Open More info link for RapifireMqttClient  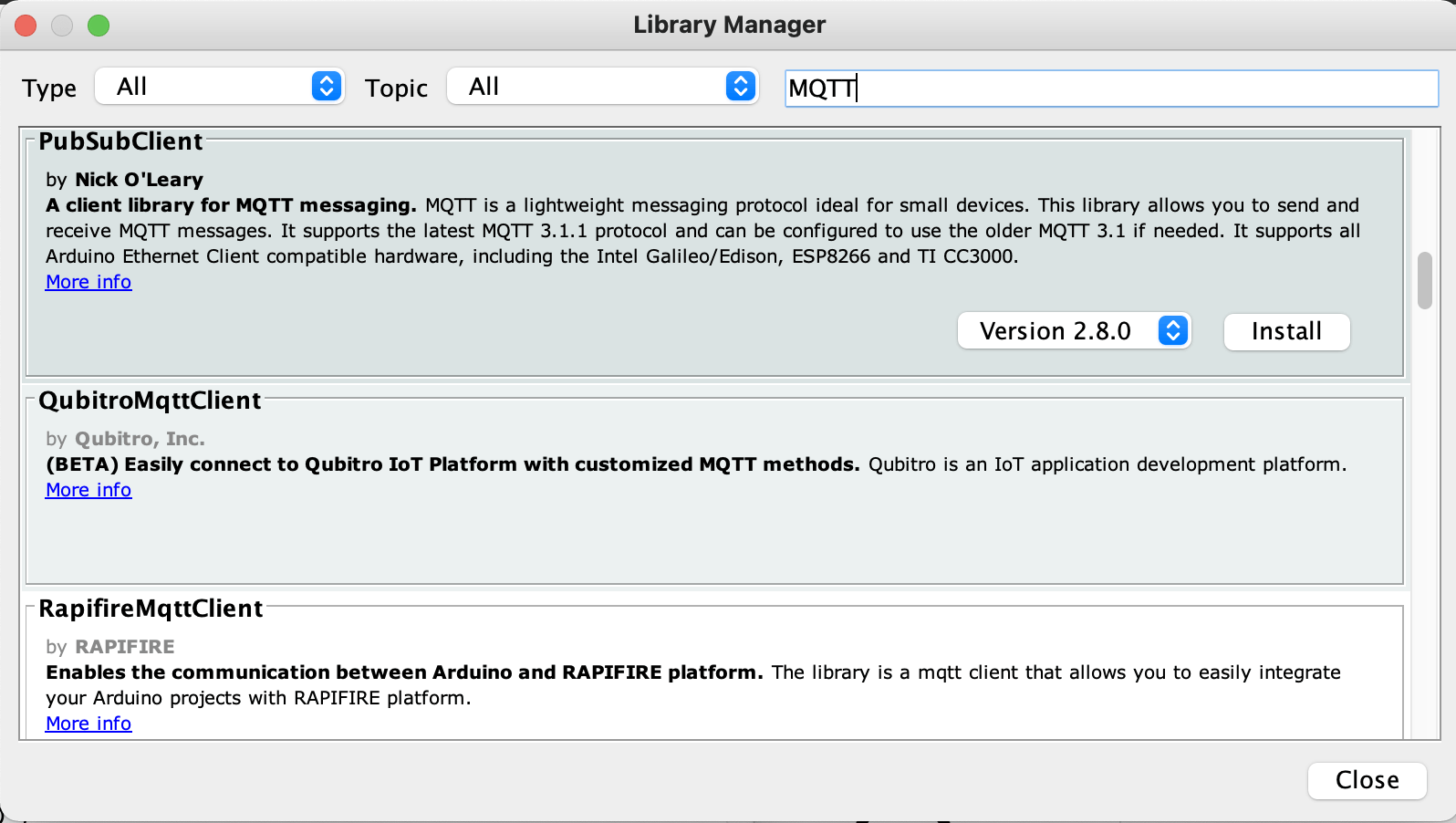[x=88, y=724]
